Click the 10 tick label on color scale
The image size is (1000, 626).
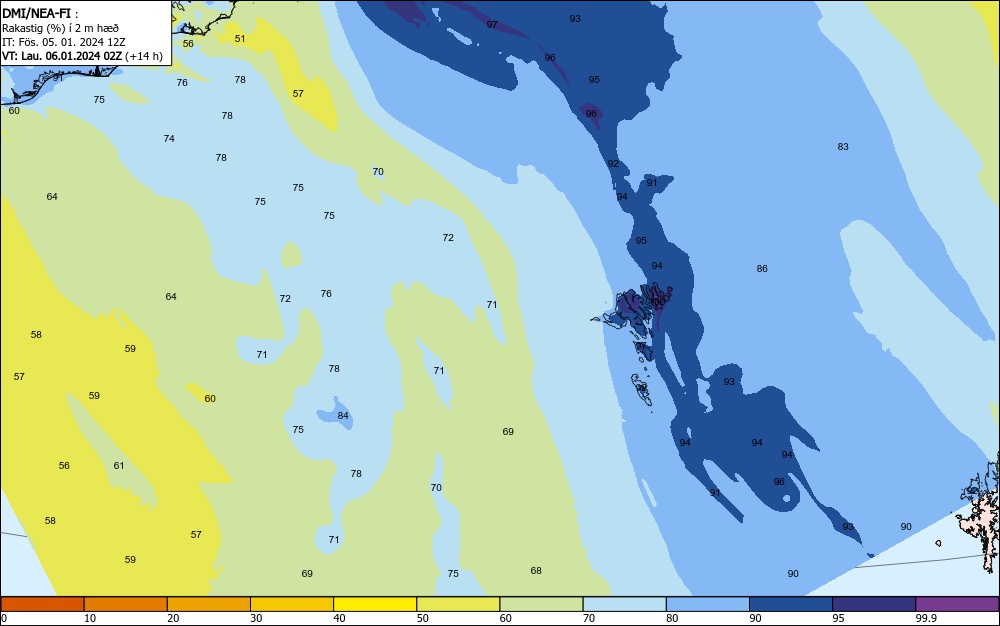90,618
